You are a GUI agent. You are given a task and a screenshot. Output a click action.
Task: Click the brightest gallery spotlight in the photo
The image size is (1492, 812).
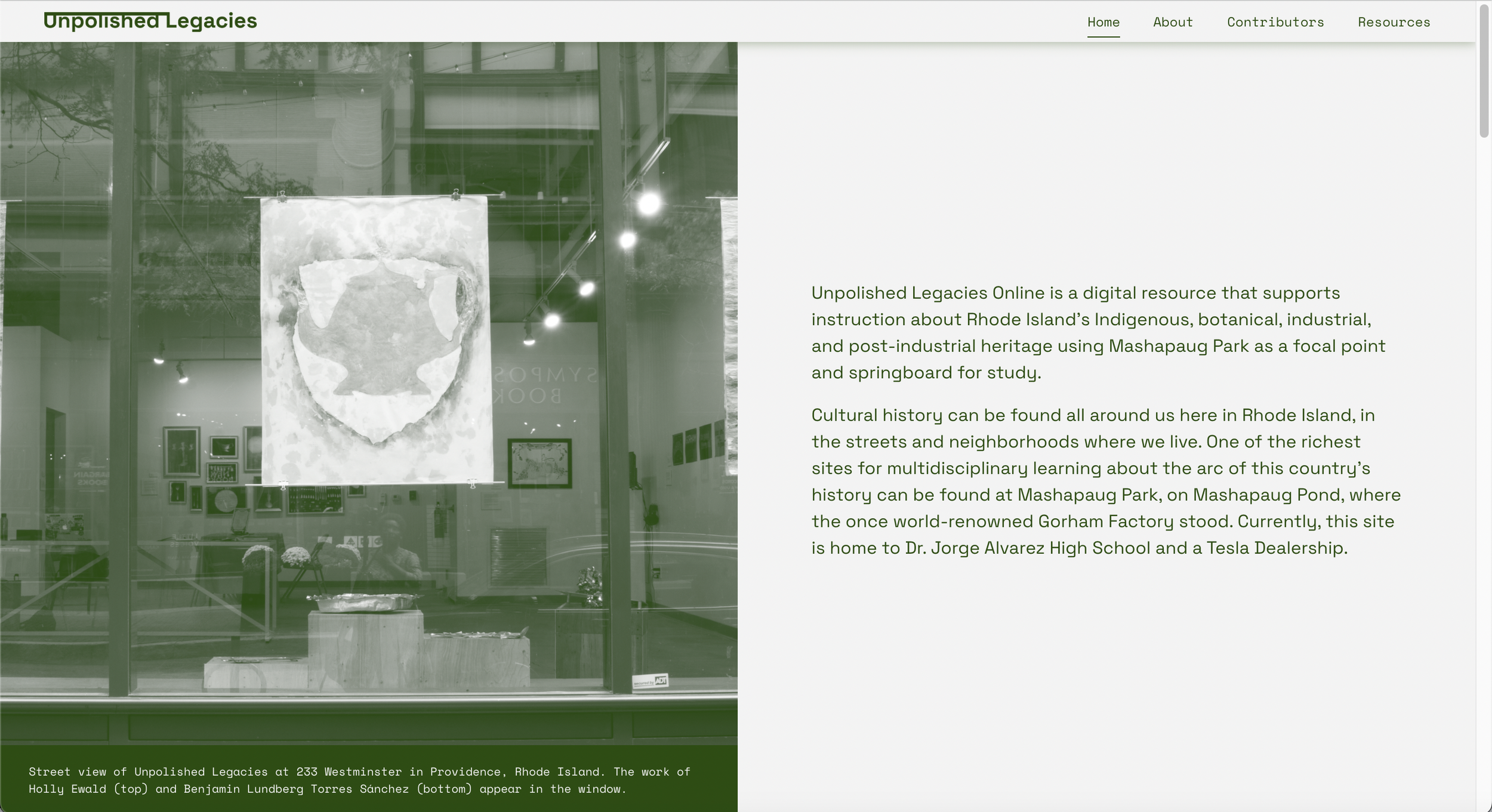point(649,204)
